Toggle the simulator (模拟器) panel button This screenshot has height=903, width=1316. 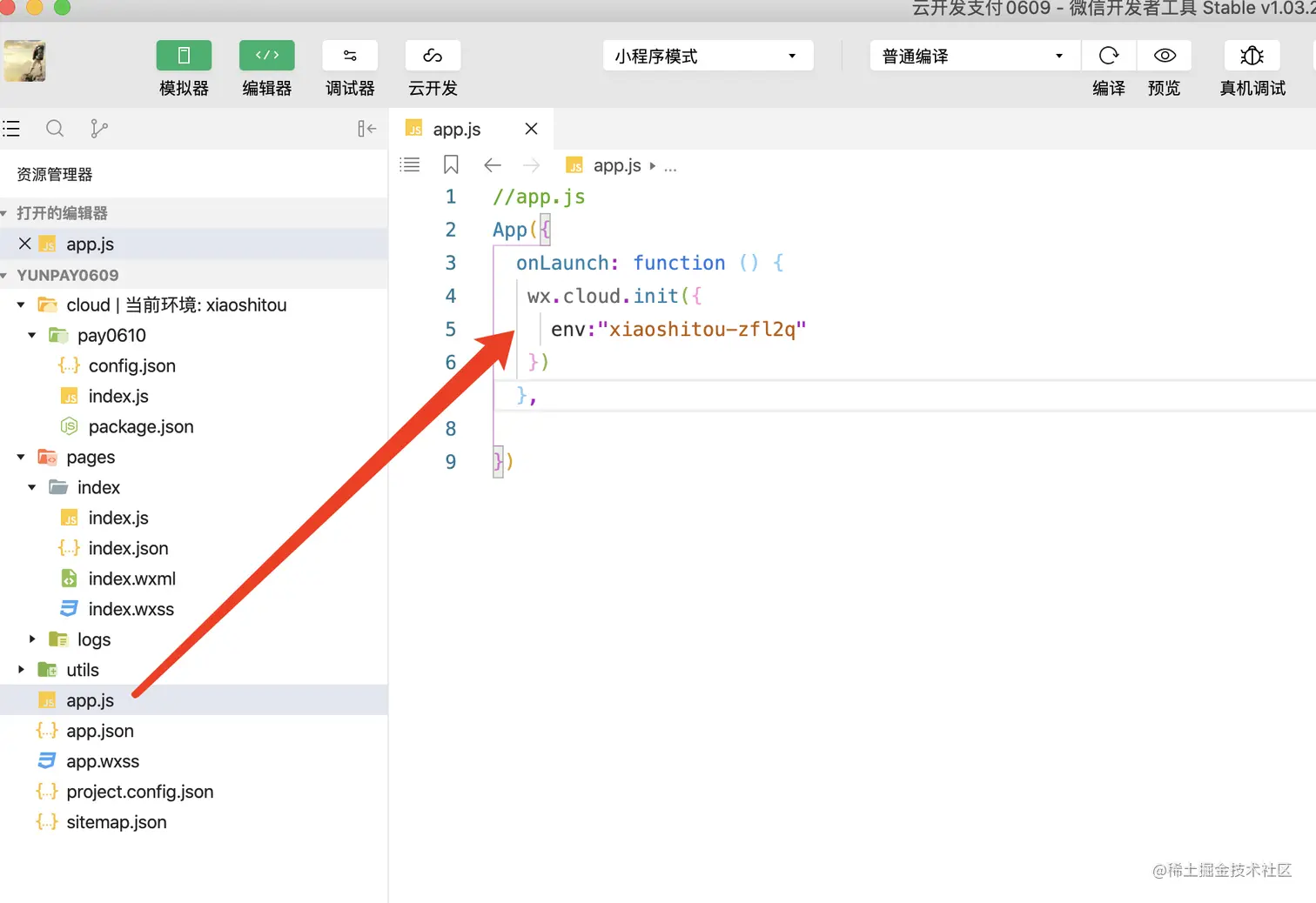click(x=184, y=56)
